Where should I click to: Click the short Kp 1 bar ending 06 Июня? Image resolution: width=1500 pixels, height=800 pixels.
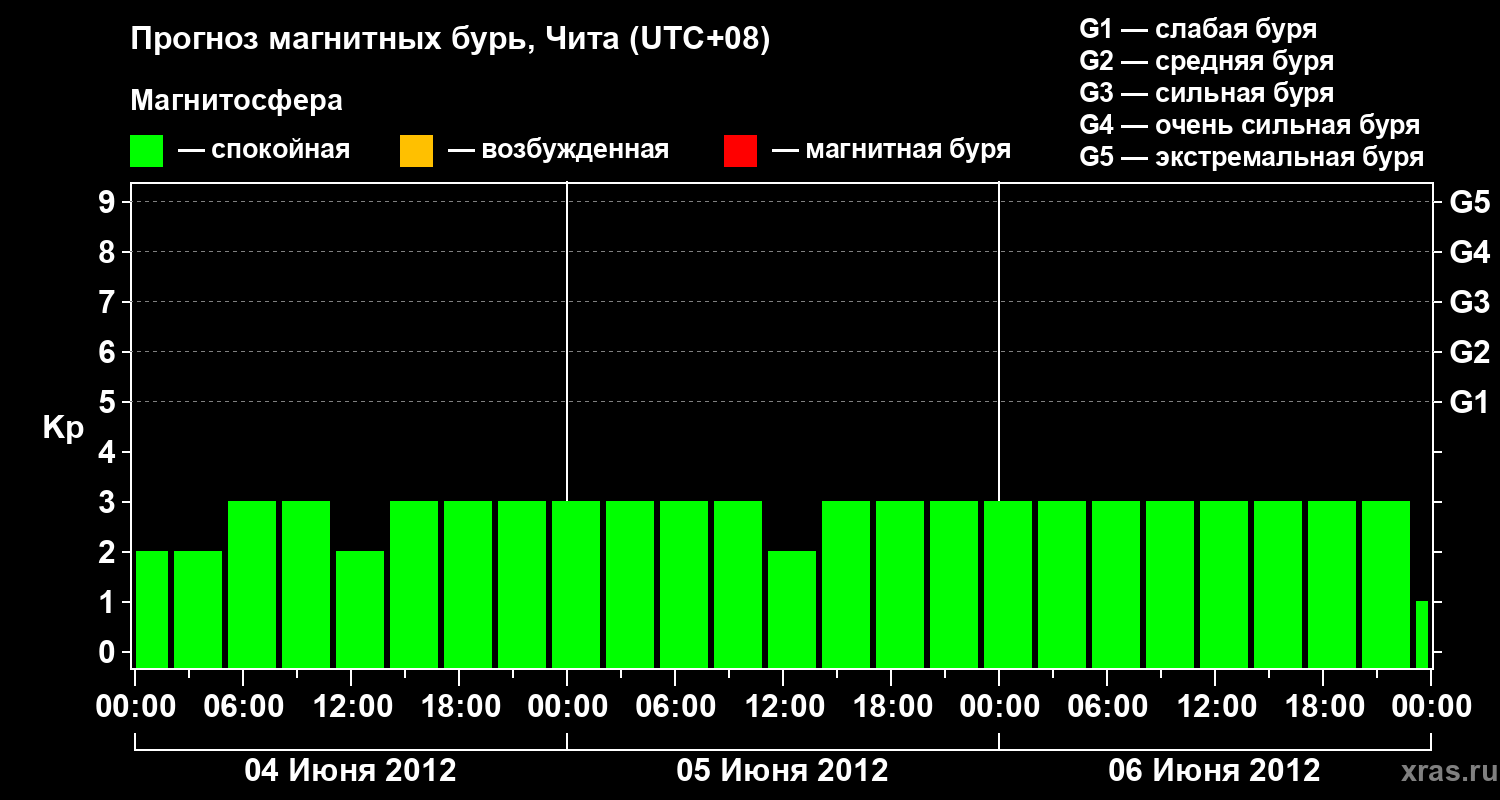tap(1422, 634)
